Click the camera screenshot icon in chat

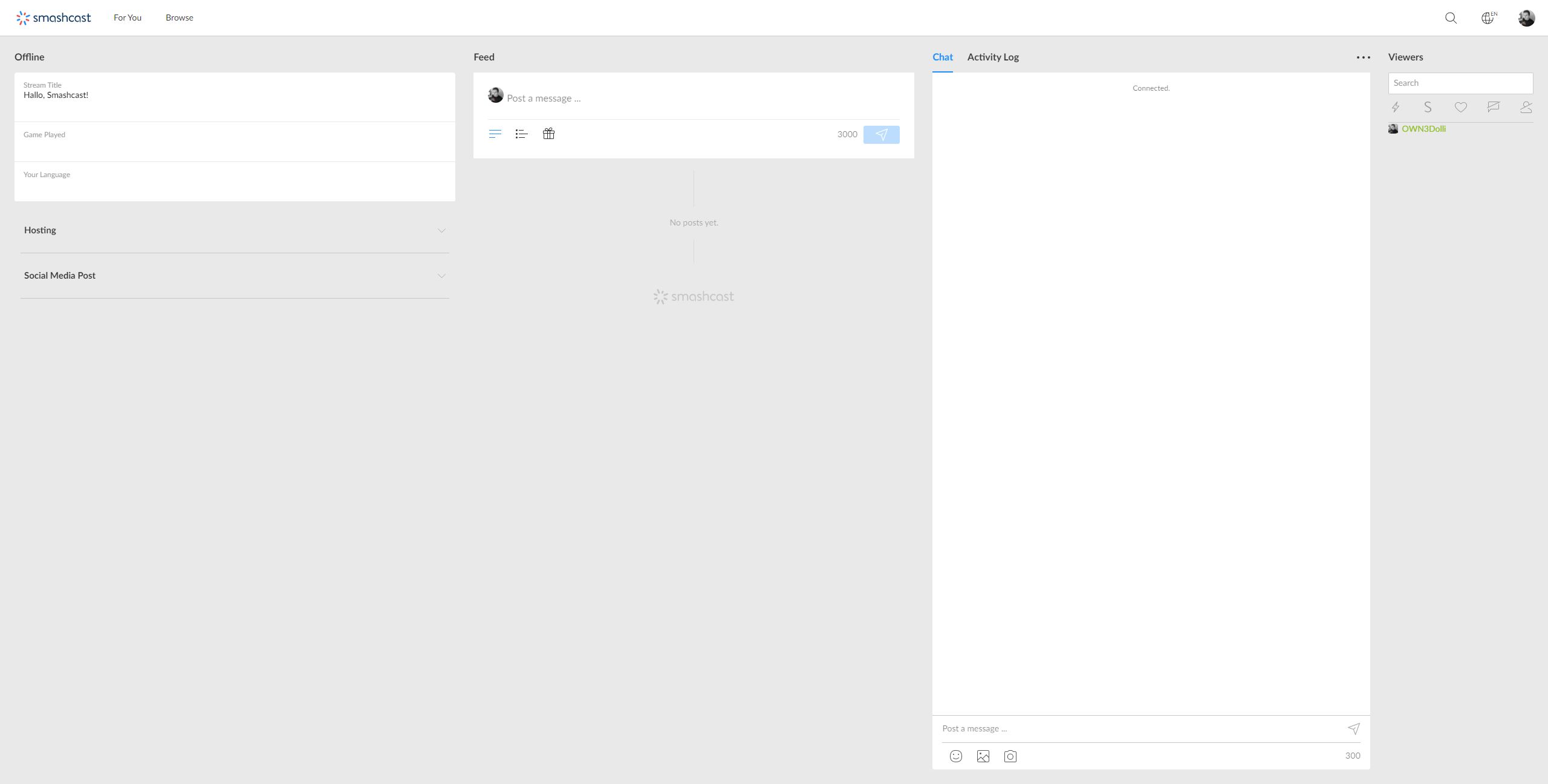tap(1010, 756)
